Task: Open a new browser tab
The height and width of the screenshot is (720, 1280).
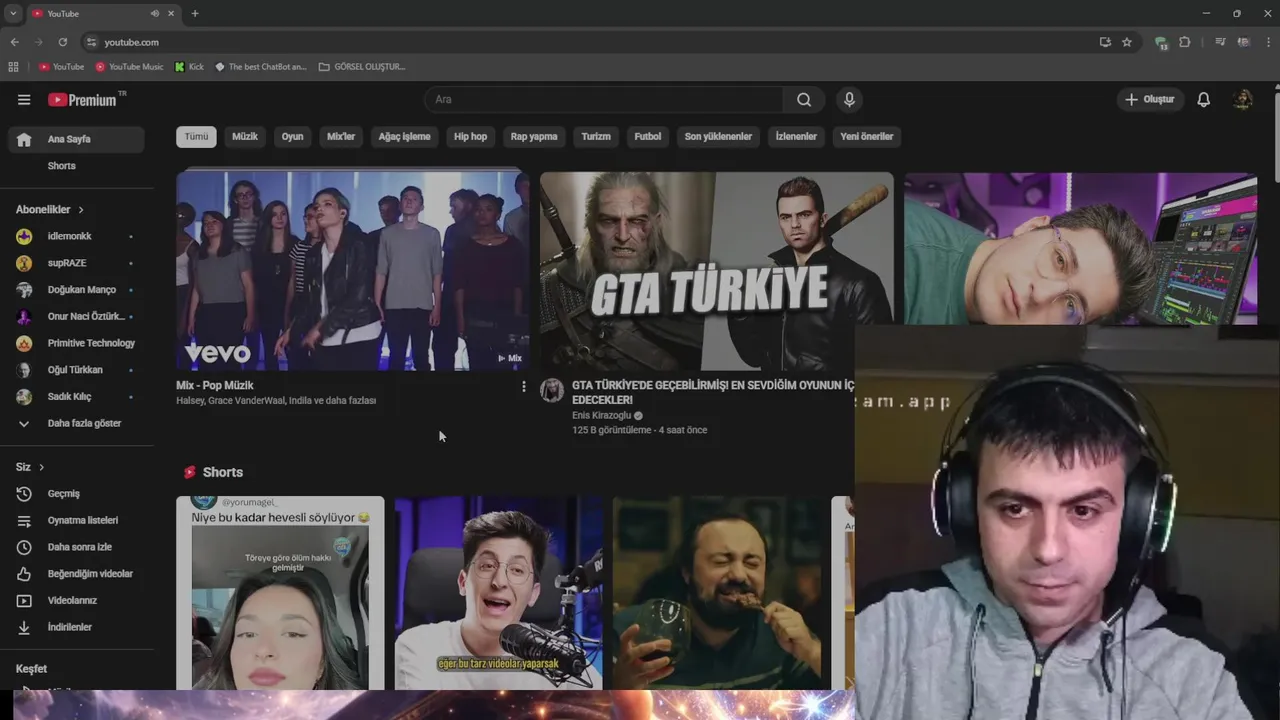Action: point(195,13)
